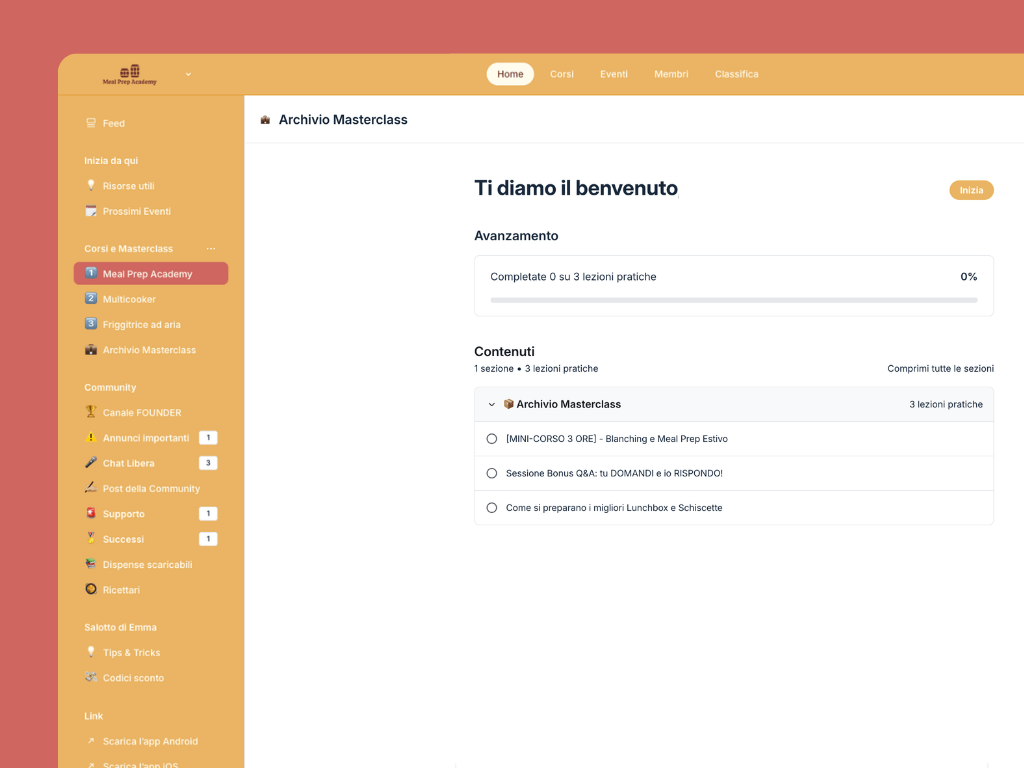Open the Classifica tab
This screenshot has width=1024, height=768.
(x=737, y=74)
